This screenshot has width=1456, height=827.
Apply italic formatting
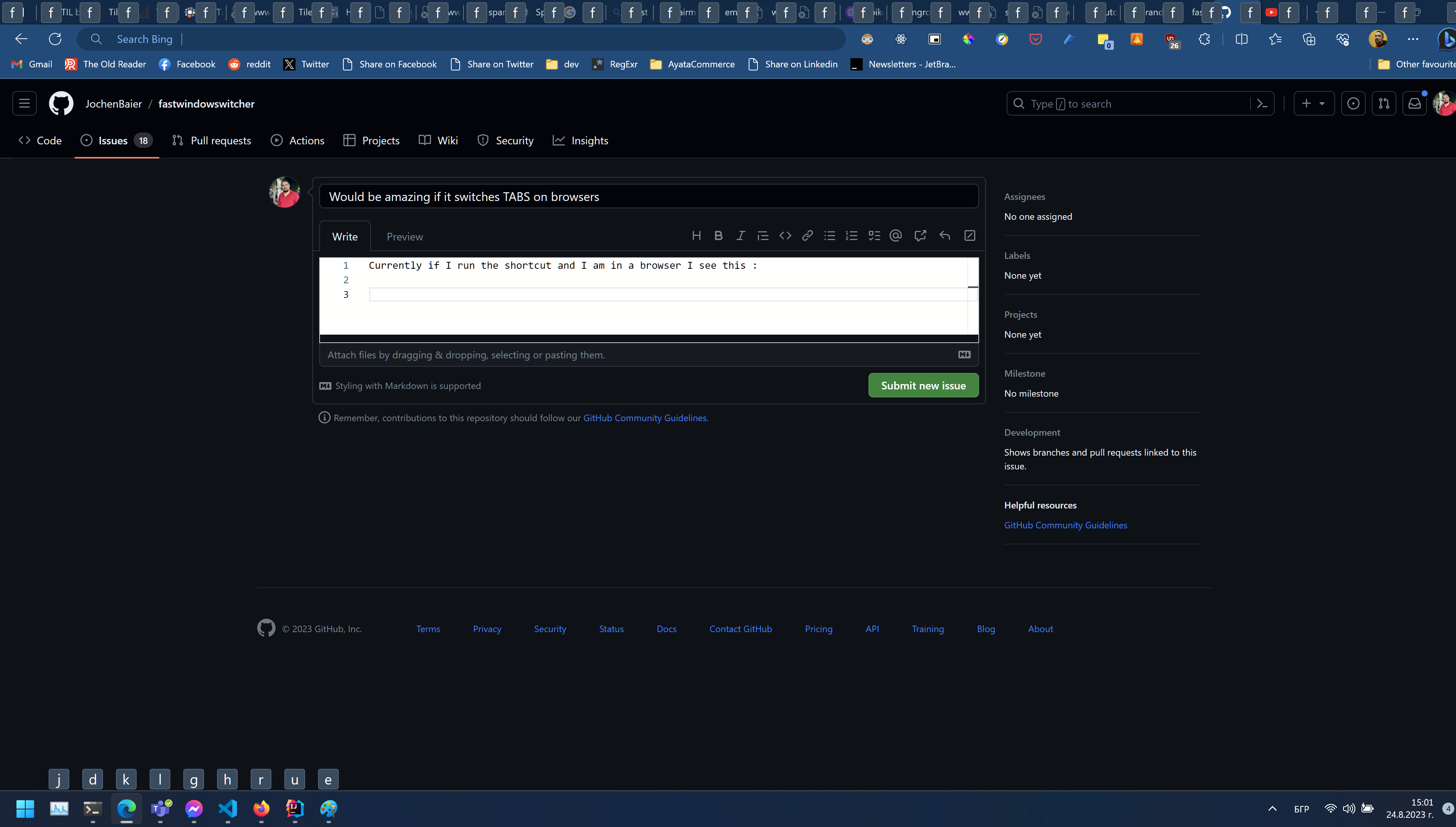[740, 235]
